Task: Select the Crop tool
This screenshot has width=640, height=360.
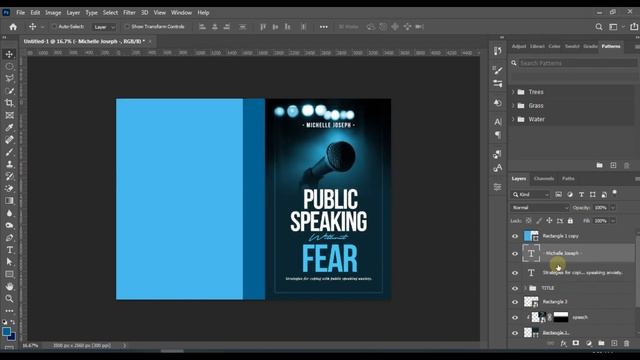Action: pyautogui.click(x=9, y=103)
